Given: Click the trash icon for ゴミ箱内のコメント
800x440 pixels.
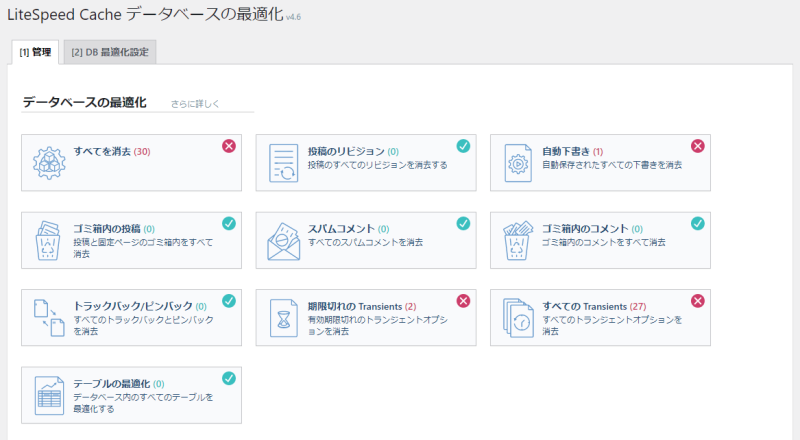Looking at the screenshot, I should point(517,241).
